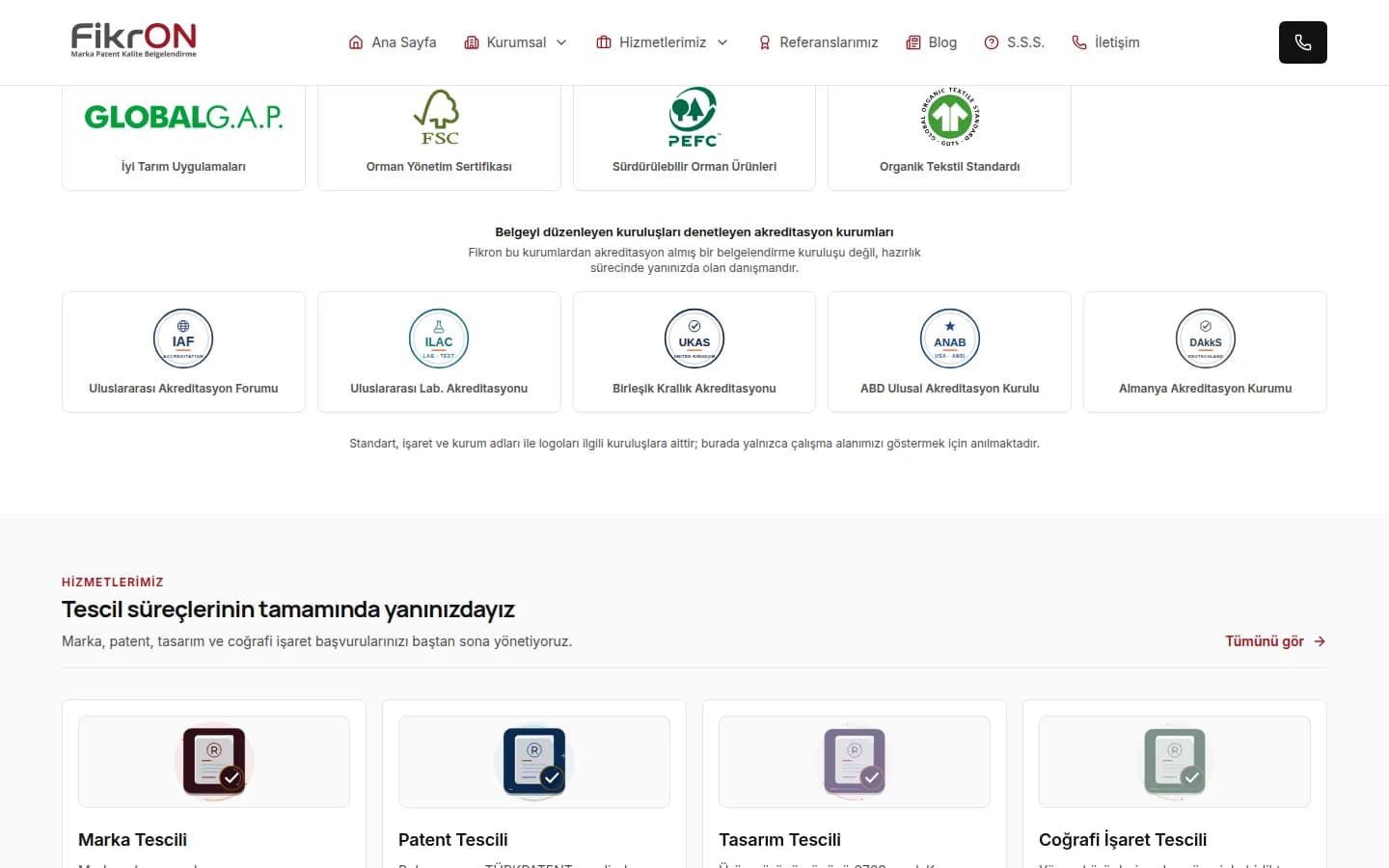Click the arrow next to Tümünü gör

click(1320, 641)
